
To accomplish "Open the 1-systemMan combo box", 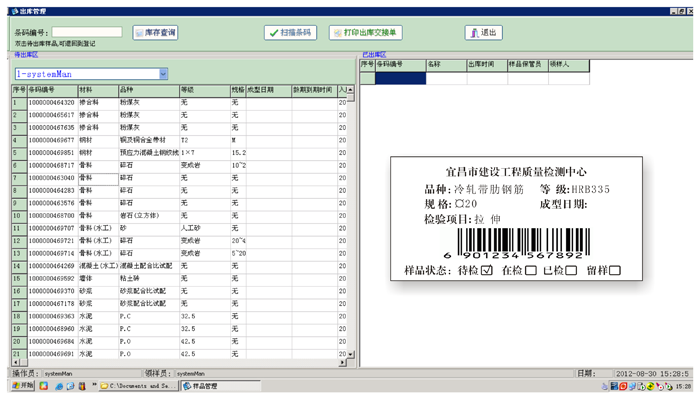I will [92, 74].
